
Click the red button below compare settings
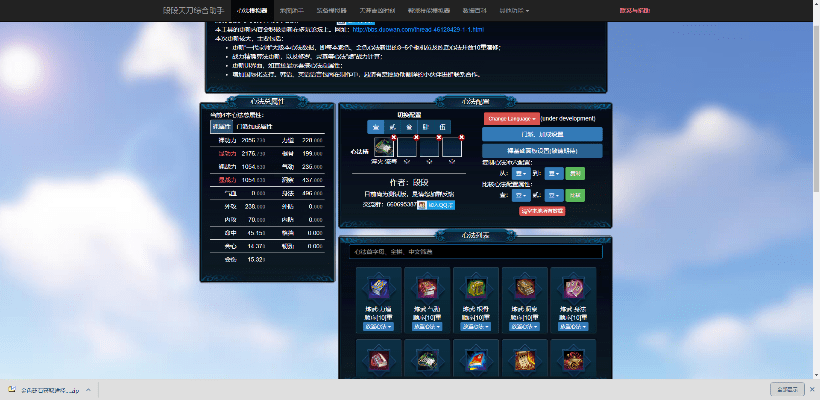(x=541, y=211)
